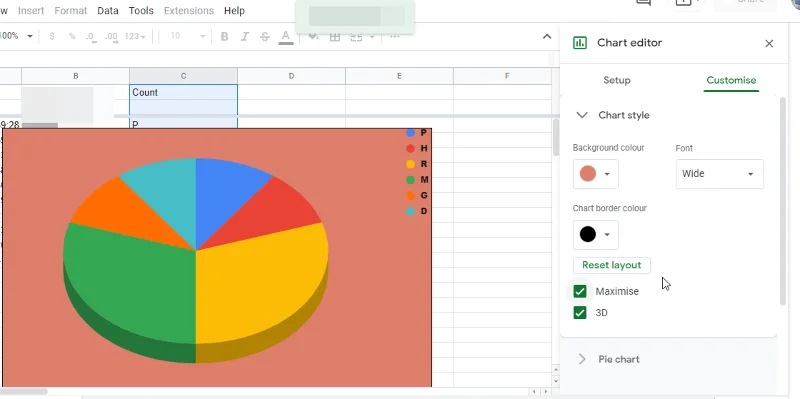Open the Help menu

(x=234, y=11)
